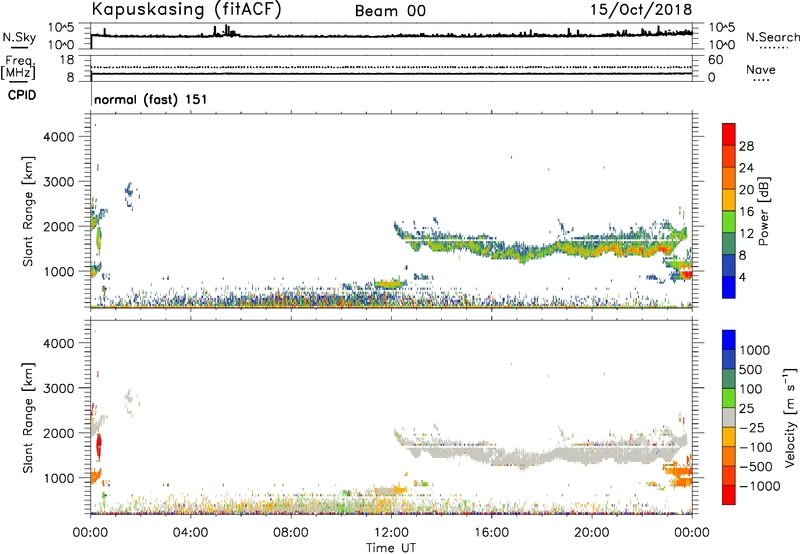Screen dimensions: 800x554
Task: Click velocity colorbar tick label '-1000'
Action: tap(759, 486)
